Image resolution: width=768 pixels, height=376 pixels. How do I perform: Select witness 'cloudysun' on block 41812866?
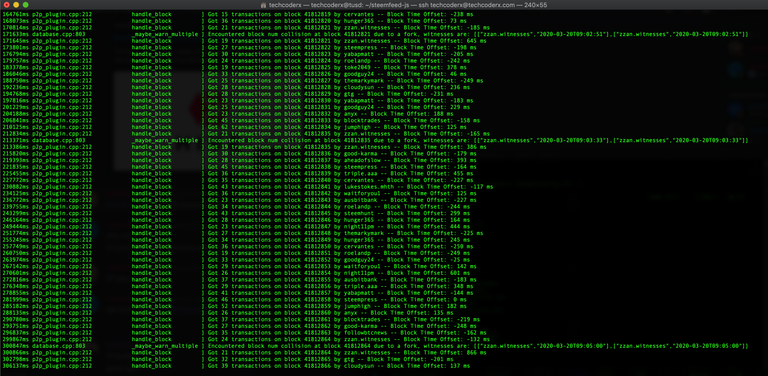pos(359,366)
